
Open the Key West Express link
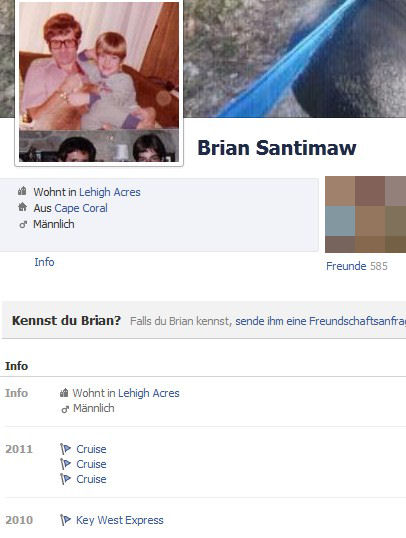tap(119, 520)
